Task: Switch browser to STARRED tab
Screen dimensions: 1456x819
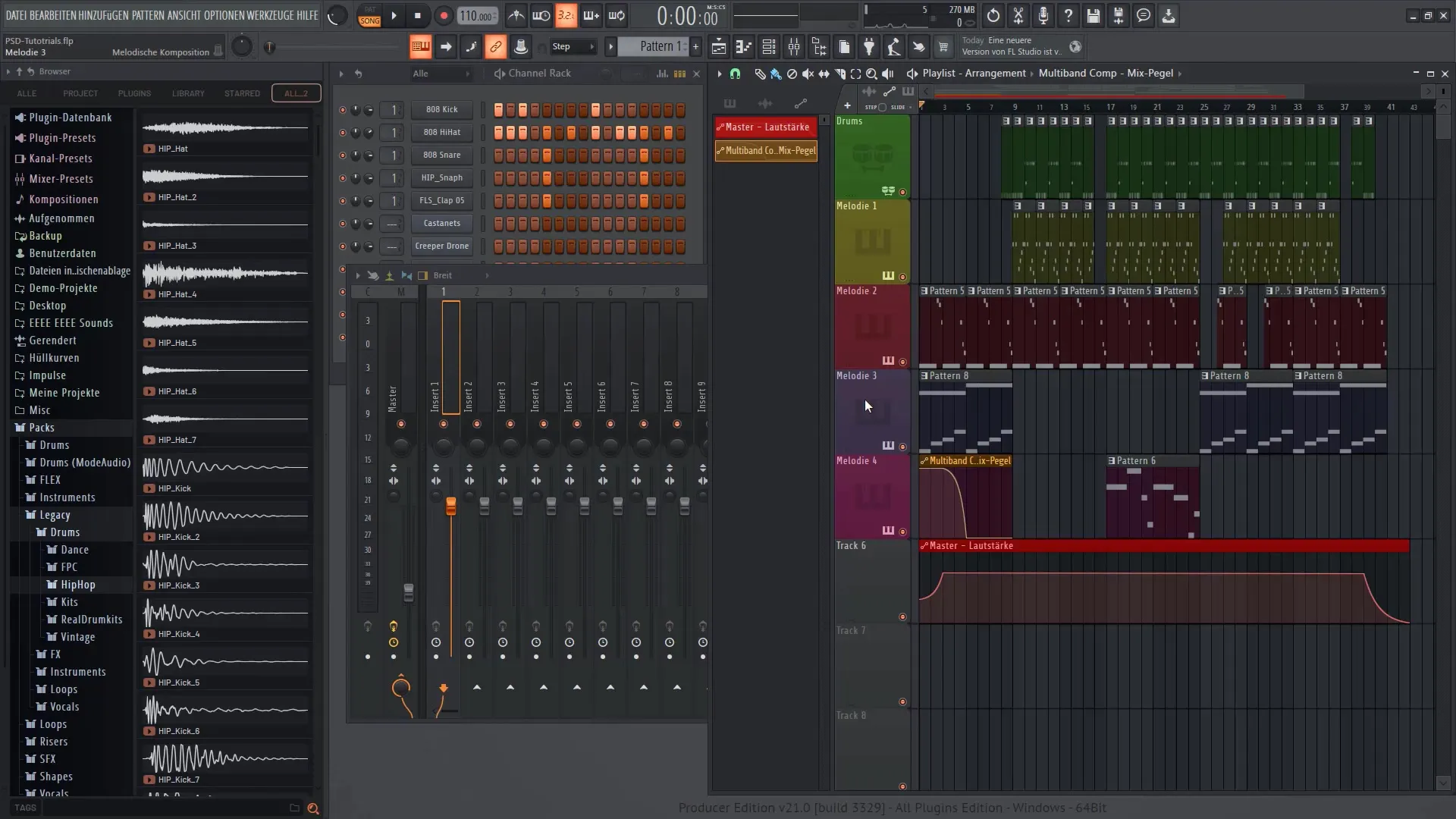Action: [242, 93]
